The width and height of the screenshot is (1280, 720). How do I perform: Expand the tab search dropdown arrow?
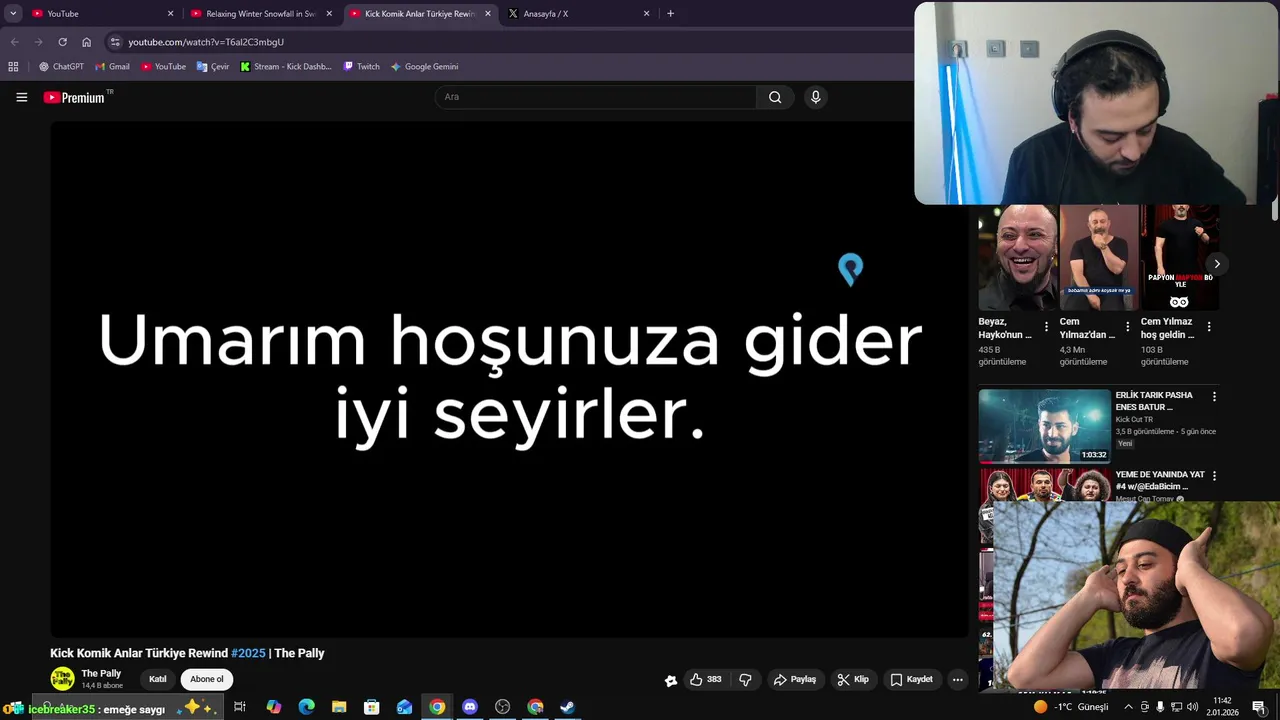point(13,14)
